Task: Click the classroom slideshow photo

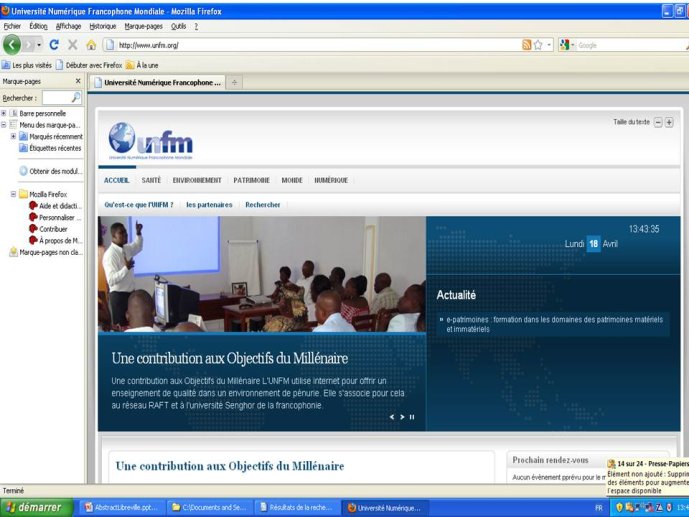Action: coord(262,274)
